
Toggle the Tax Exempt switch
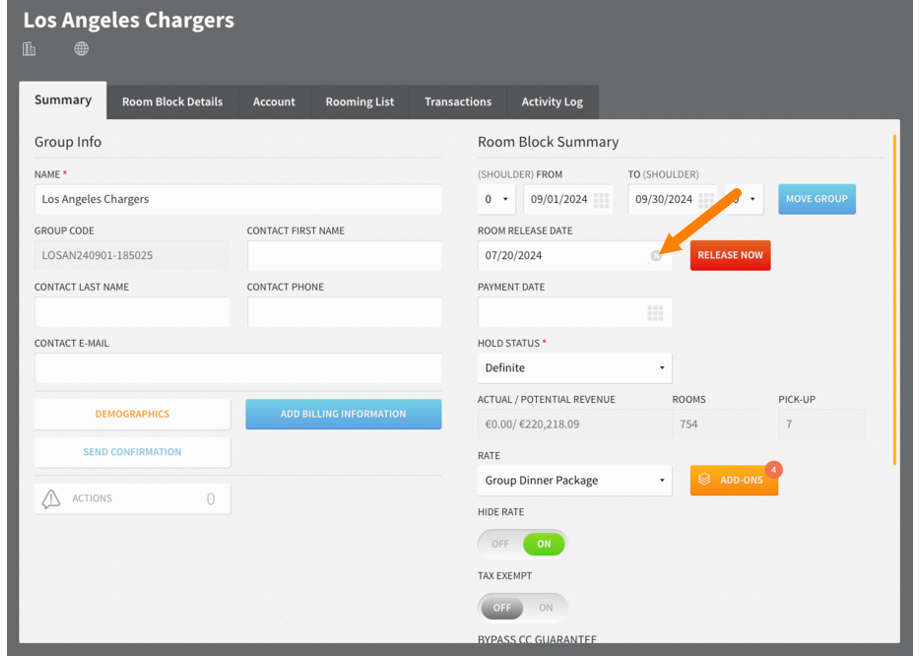[x=522, y=607]
